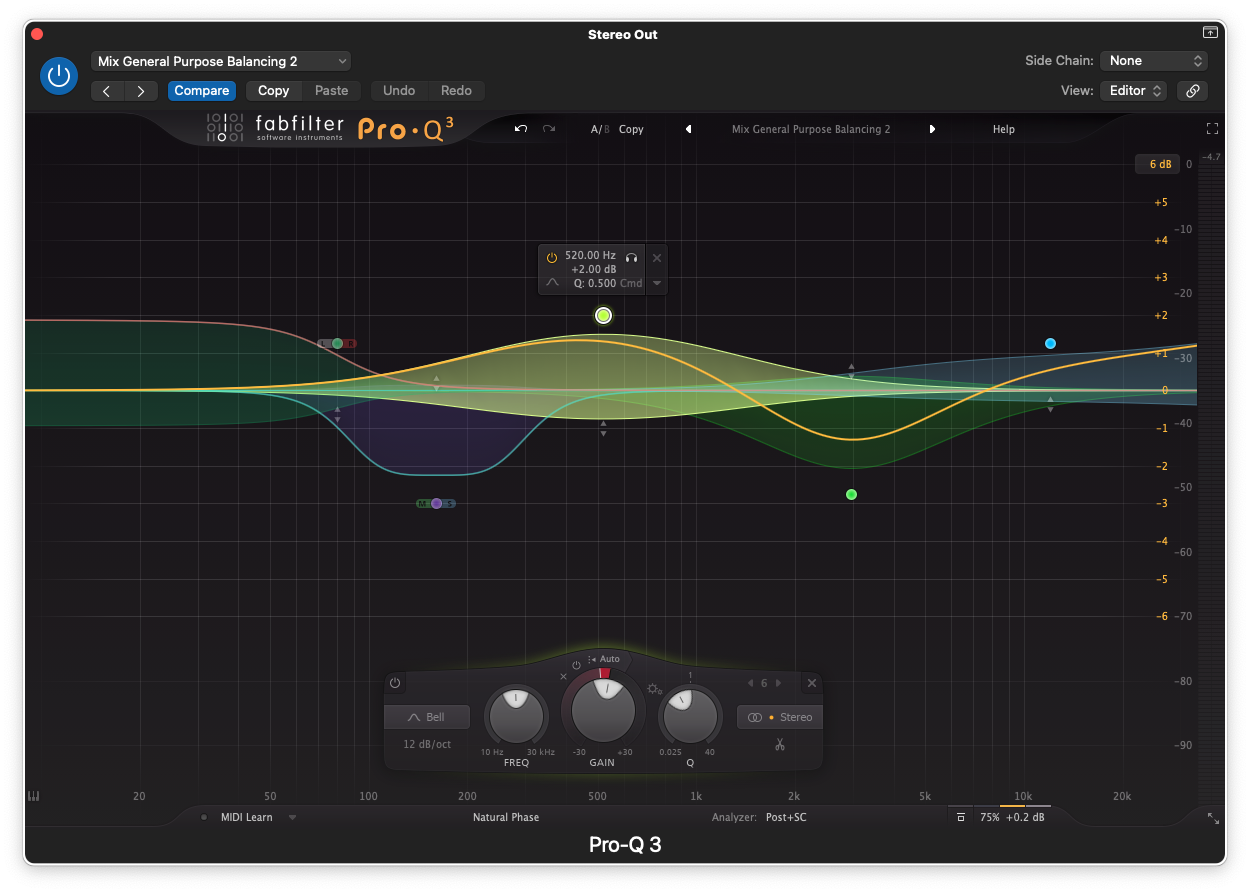The height and width of the screenshot is (893, 1250).
Task: Click the GAIN knob
Action: click(x=602, y=709)
